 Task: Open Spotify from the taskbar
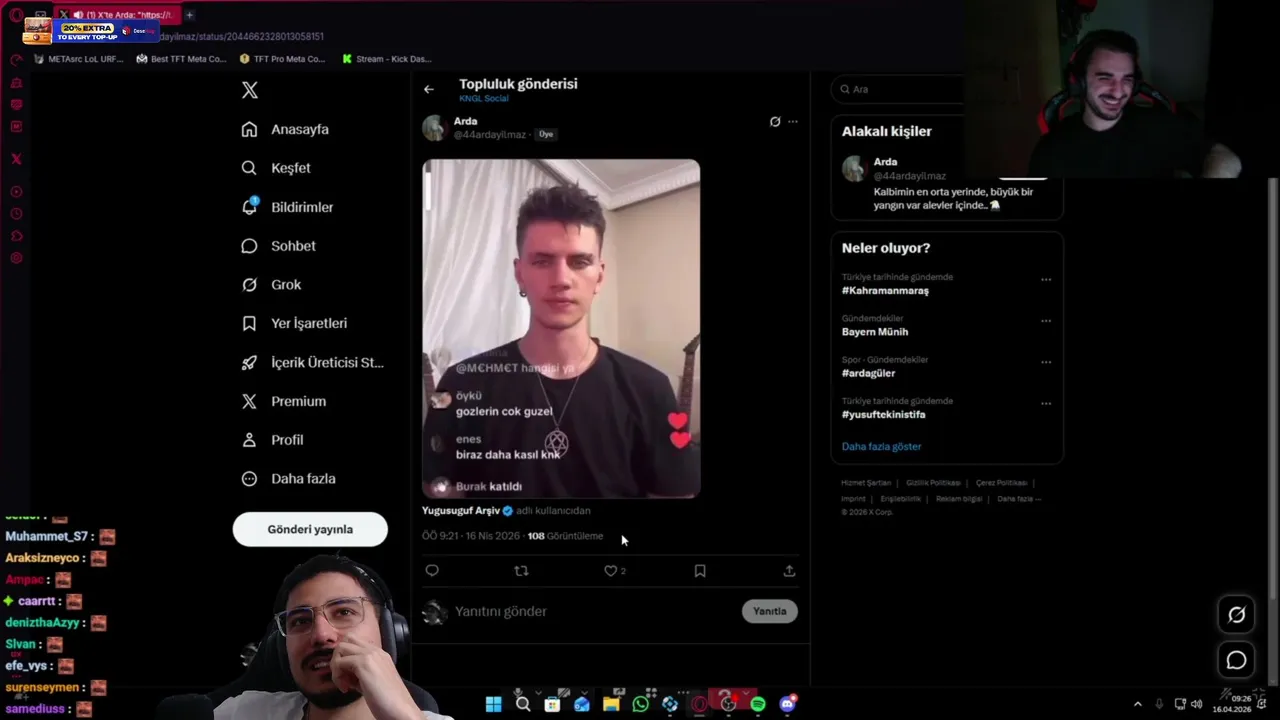[x=758, y=704]
